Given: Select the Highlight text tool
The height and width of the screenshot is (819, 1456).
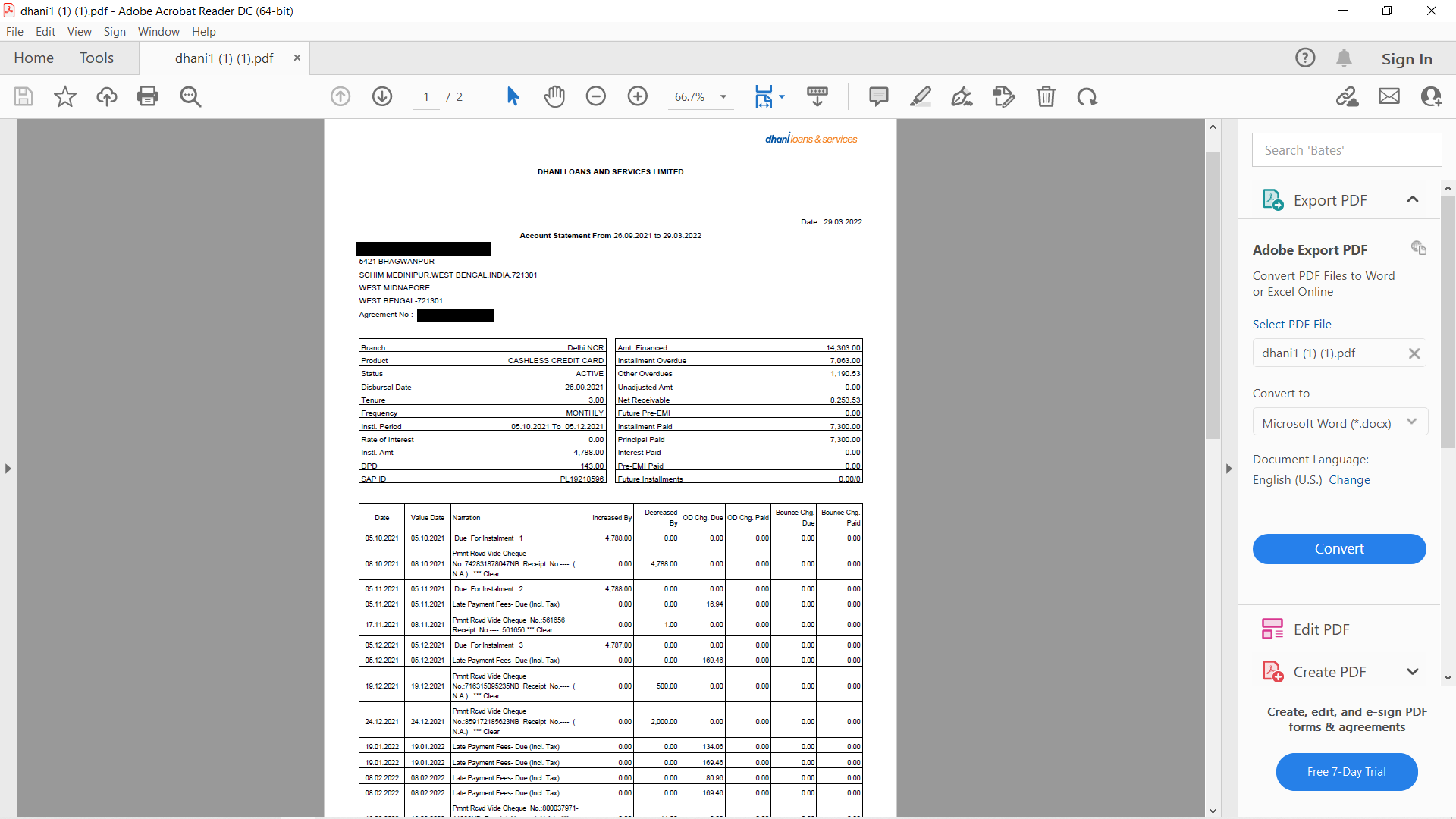Looking at the screenshot, I should [921, 96].
